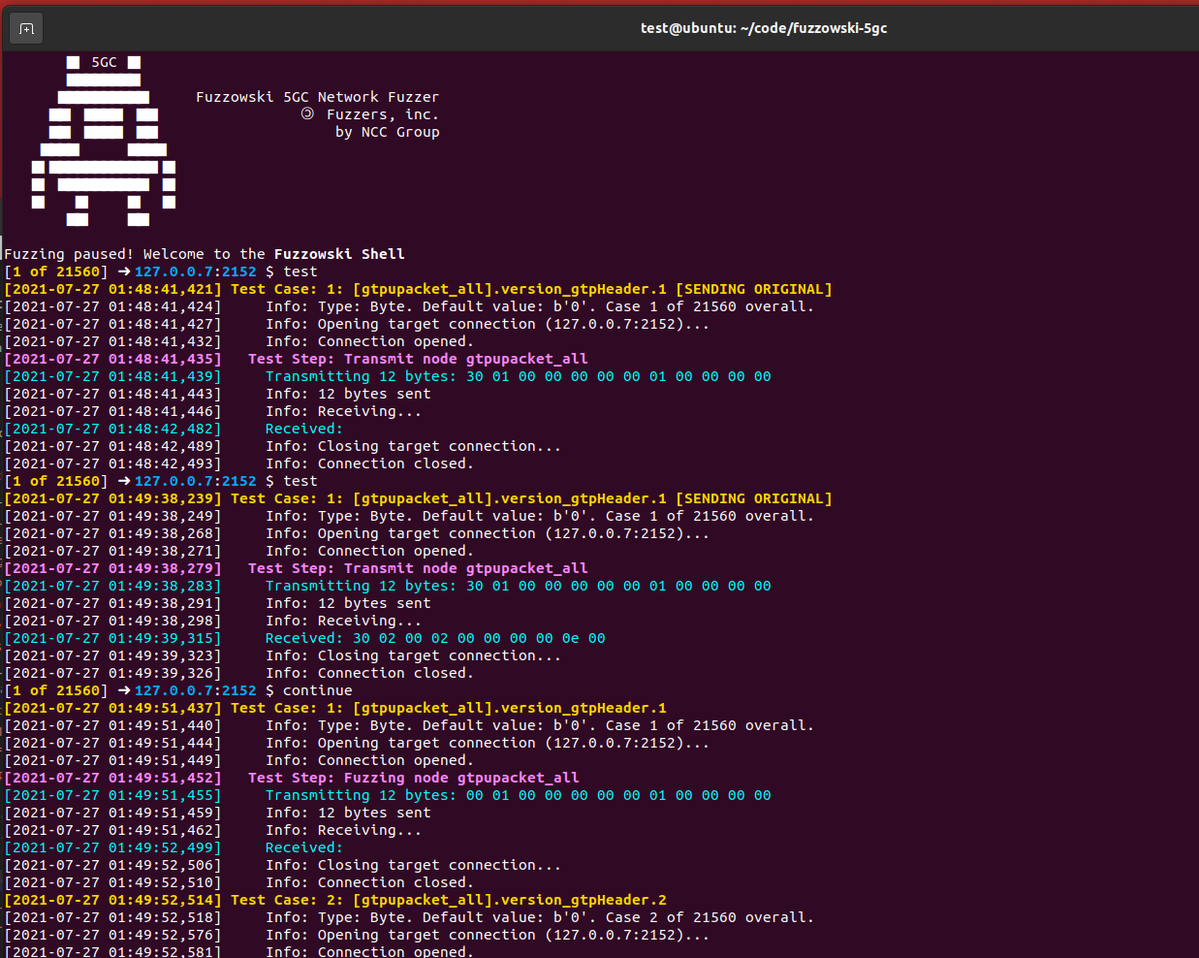
Task: Click the Test Case line timestamped 01:48:41,421
Action: tap(418, 289)
